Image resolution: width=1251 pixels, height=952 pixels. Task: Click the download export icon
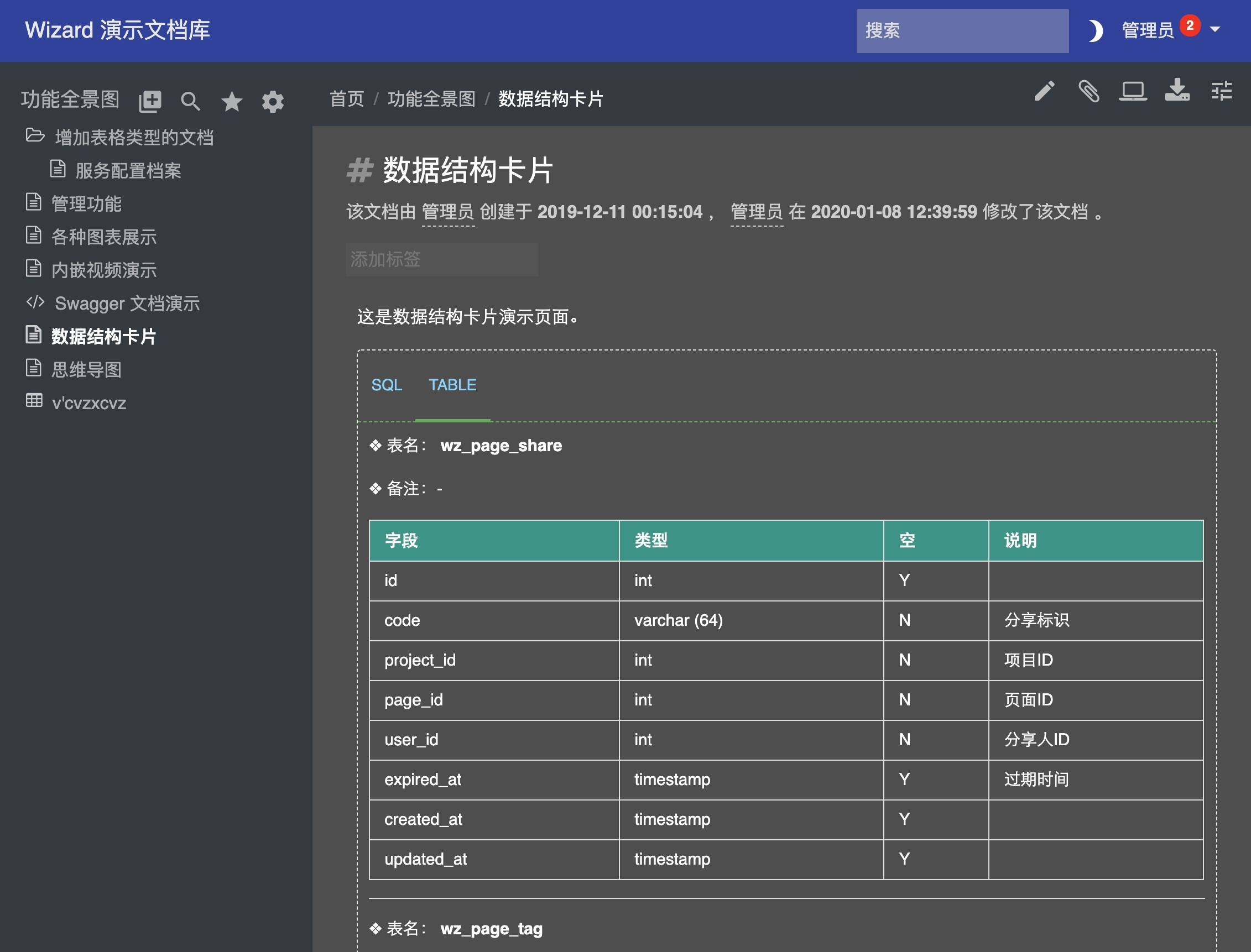click(1177, 90)
